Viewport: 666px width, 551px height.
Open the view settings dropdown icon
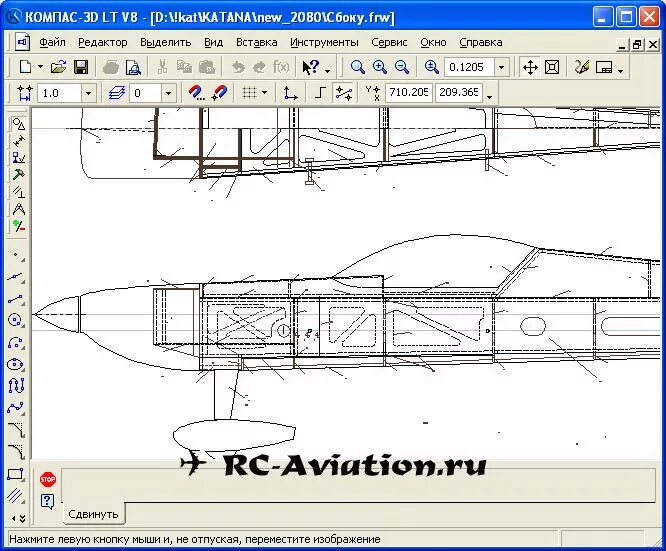point(604,67)
